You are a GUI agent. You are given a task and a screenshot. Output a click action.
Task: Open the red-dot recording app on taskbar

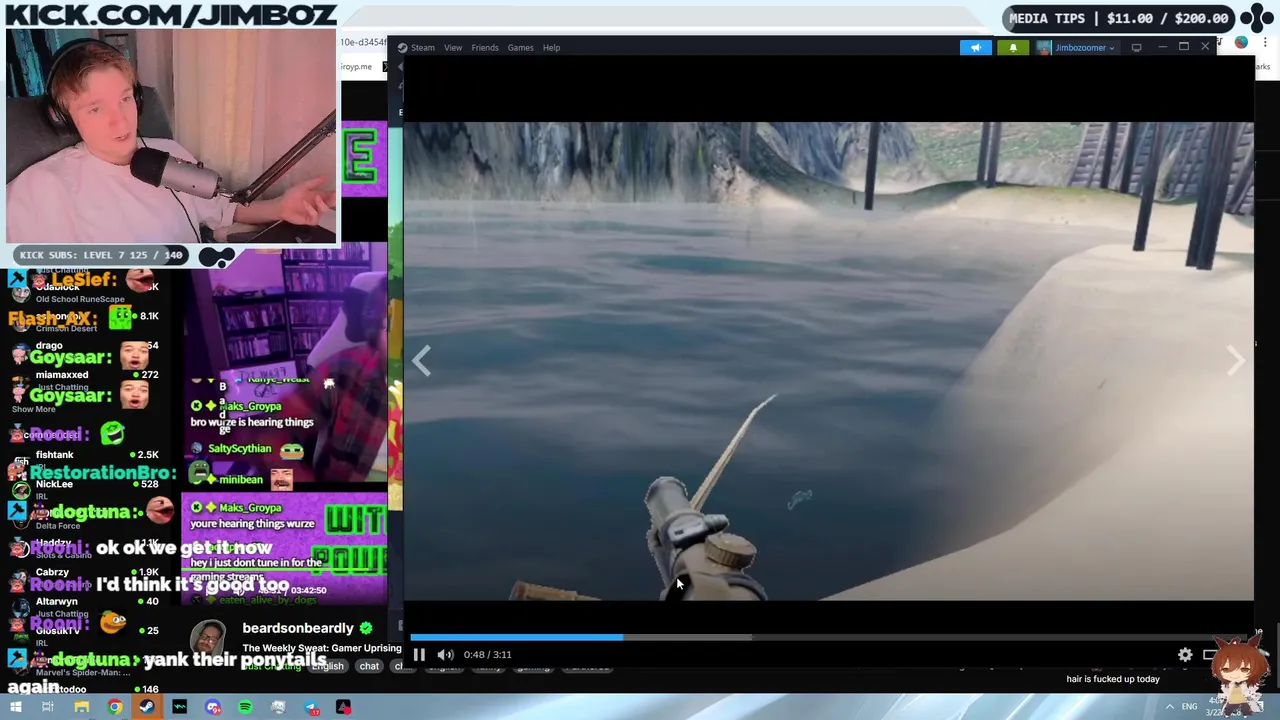click(343, 707)
